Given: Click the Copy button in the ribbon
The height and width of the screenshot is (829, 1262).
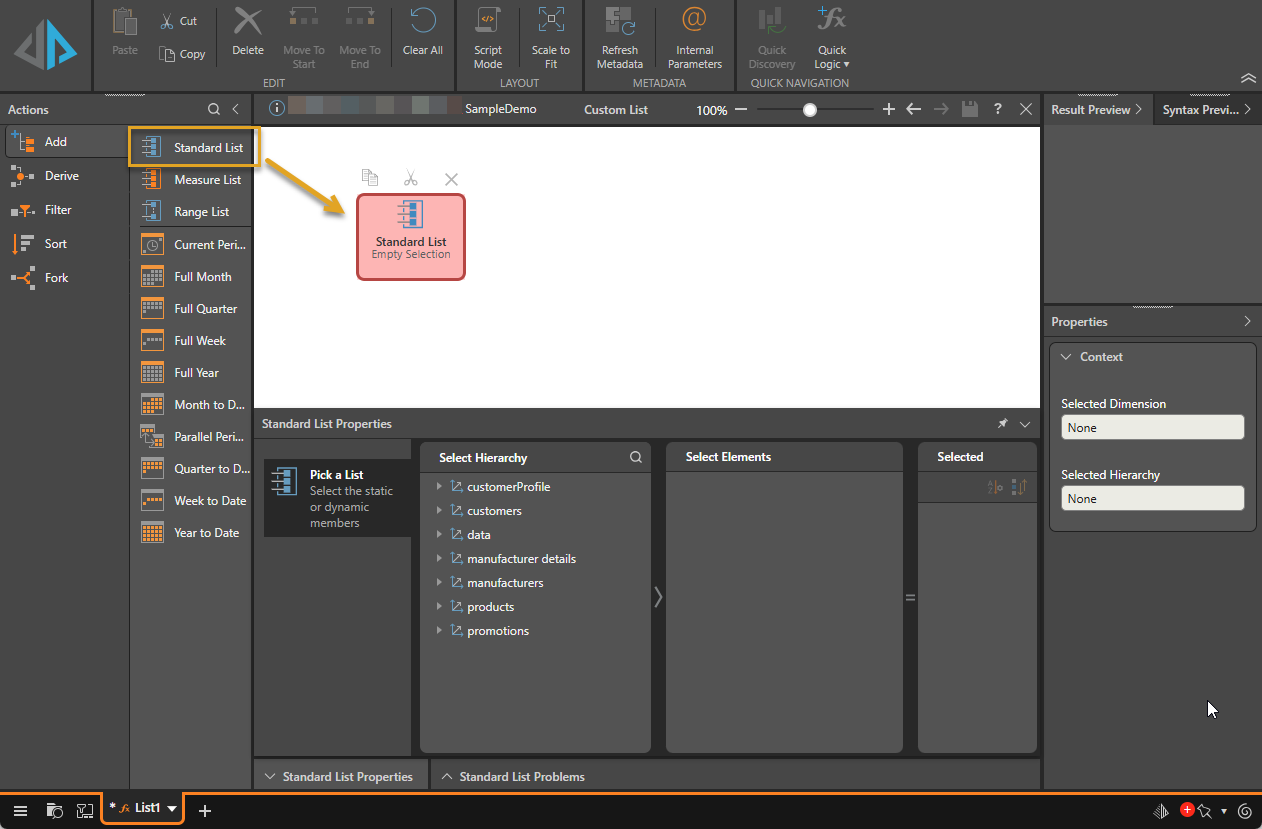Looking at the screenshot, I should [182, 54].
